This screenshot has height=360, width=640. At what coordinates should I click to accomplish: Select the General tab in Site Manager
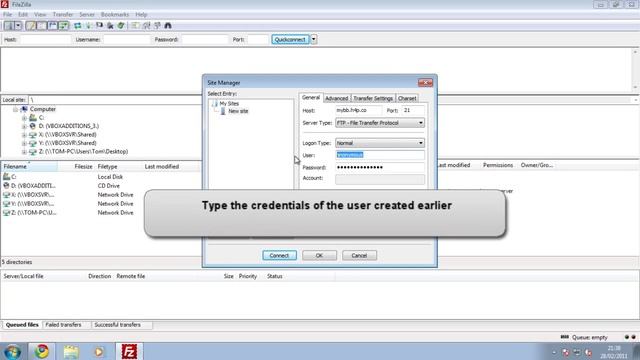click(x=311, y=98)
